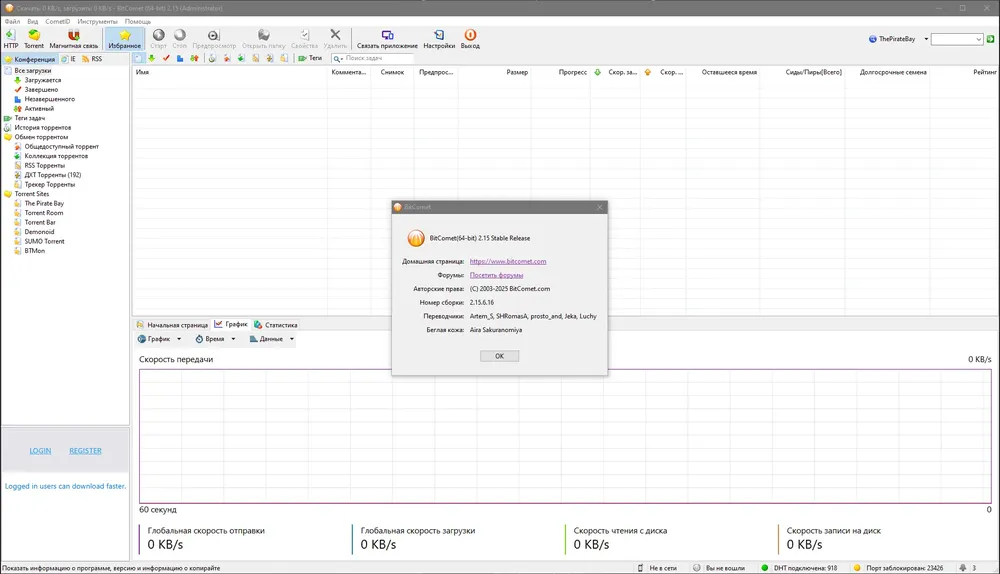Switch to the График bottom tab
Screen dimensions: 1000x574
point(231,325)
